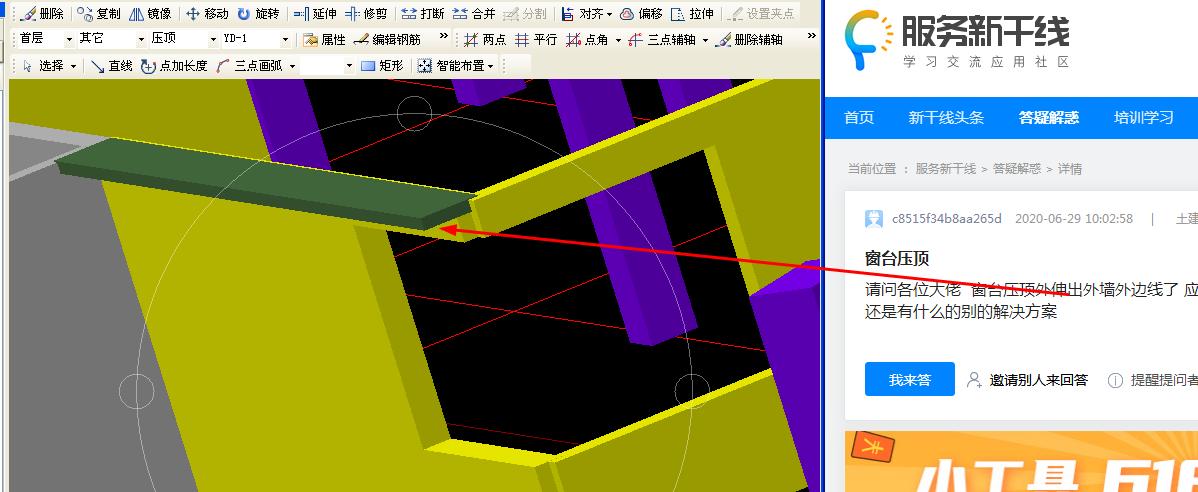
Task: Open the 培训学习 tab
Action: (1144, 118)
